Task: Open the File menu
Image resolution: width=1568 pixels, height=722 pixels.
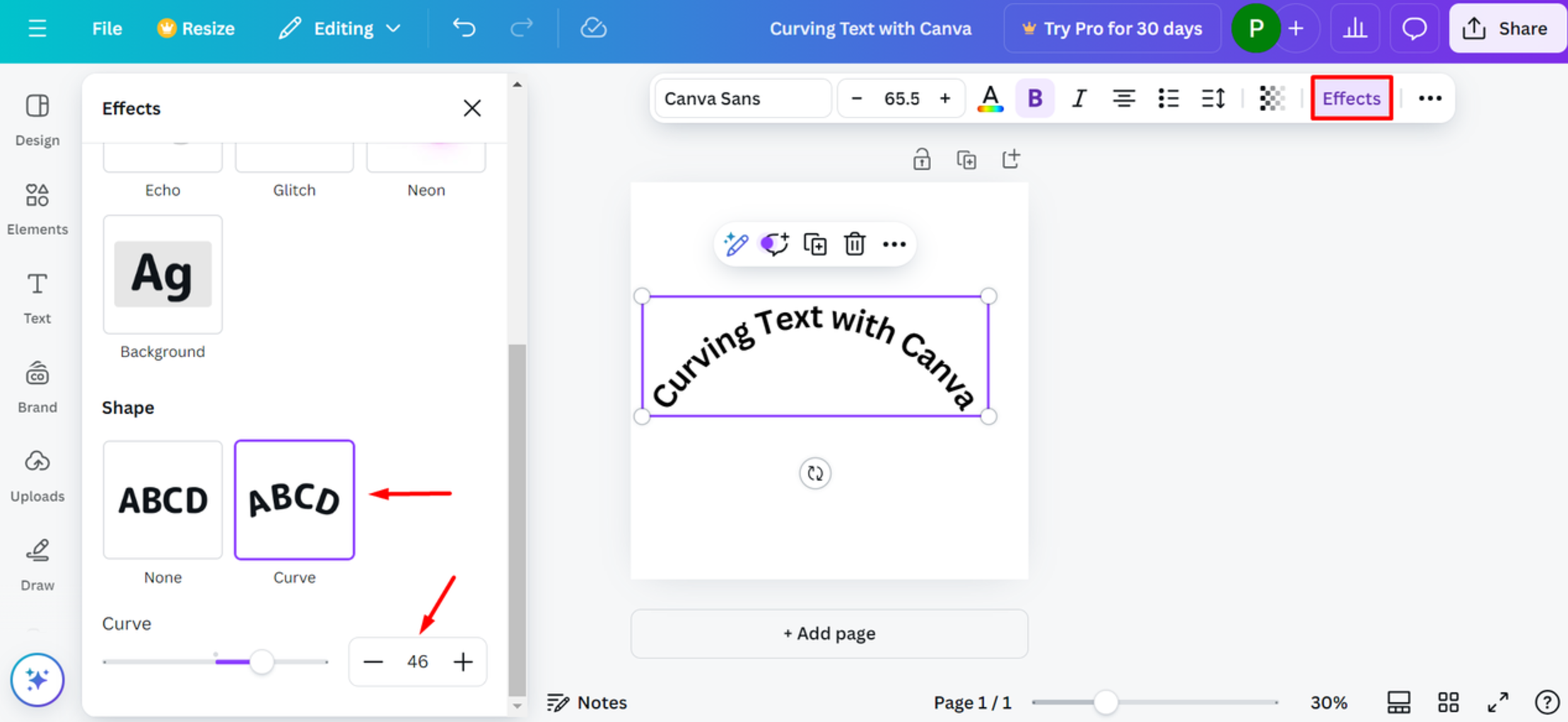Action: (107, 28)
